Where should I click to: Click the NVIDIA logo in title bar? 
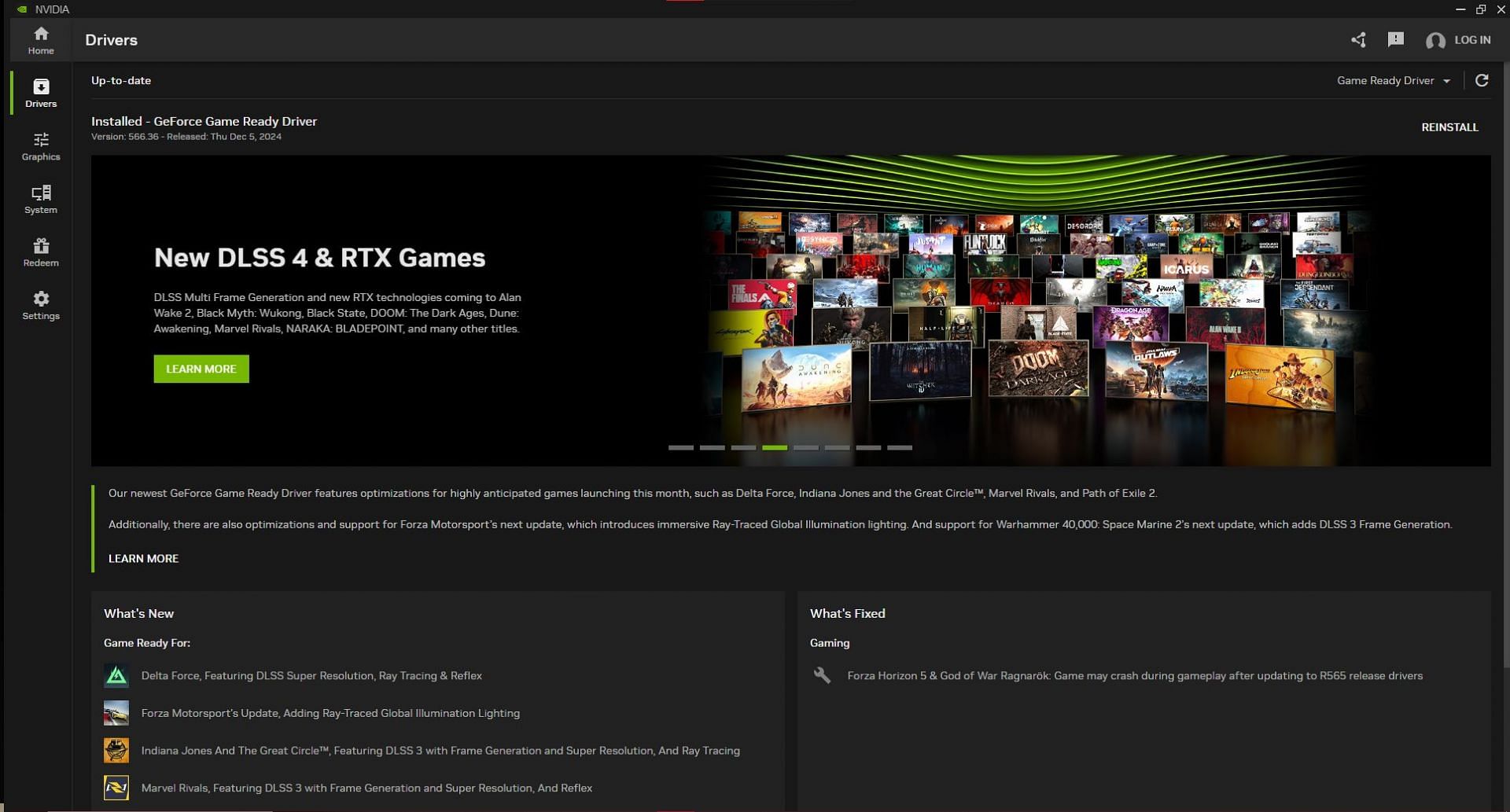22,9
